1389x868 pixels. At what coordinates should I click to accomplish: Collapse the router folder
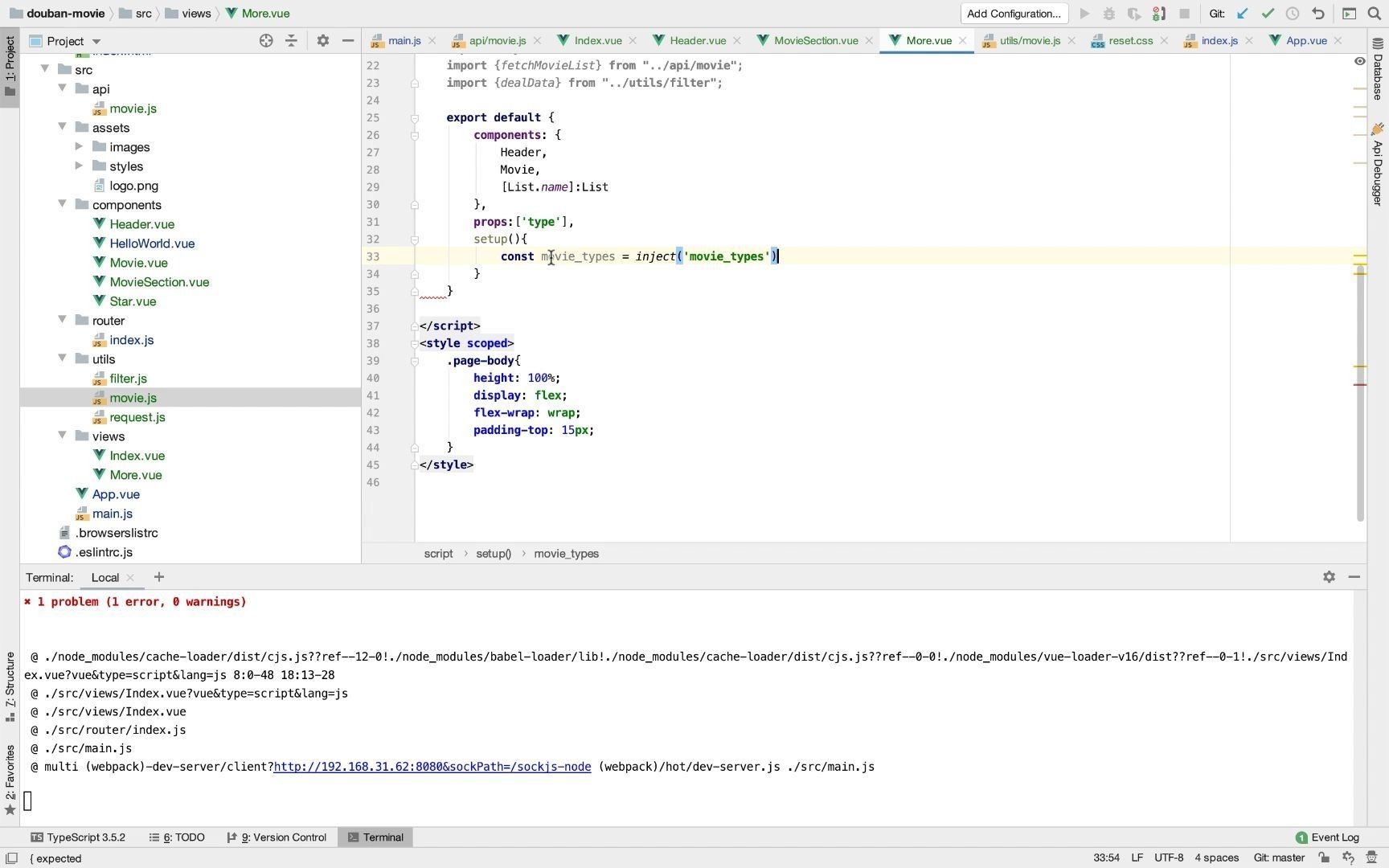[x=62, y=320]
